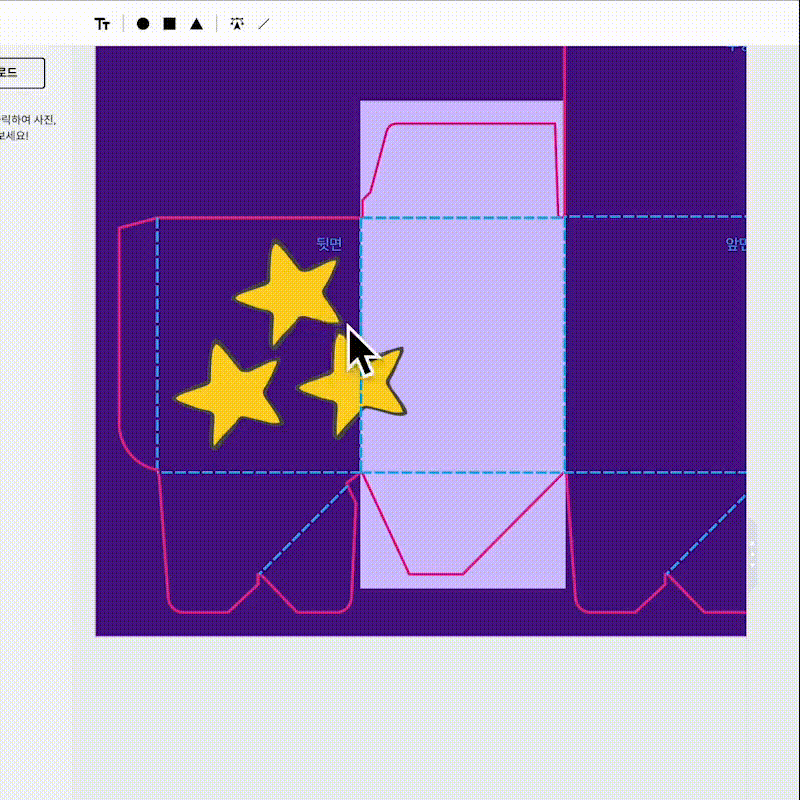Activate the curved text tool

(236, 24)
